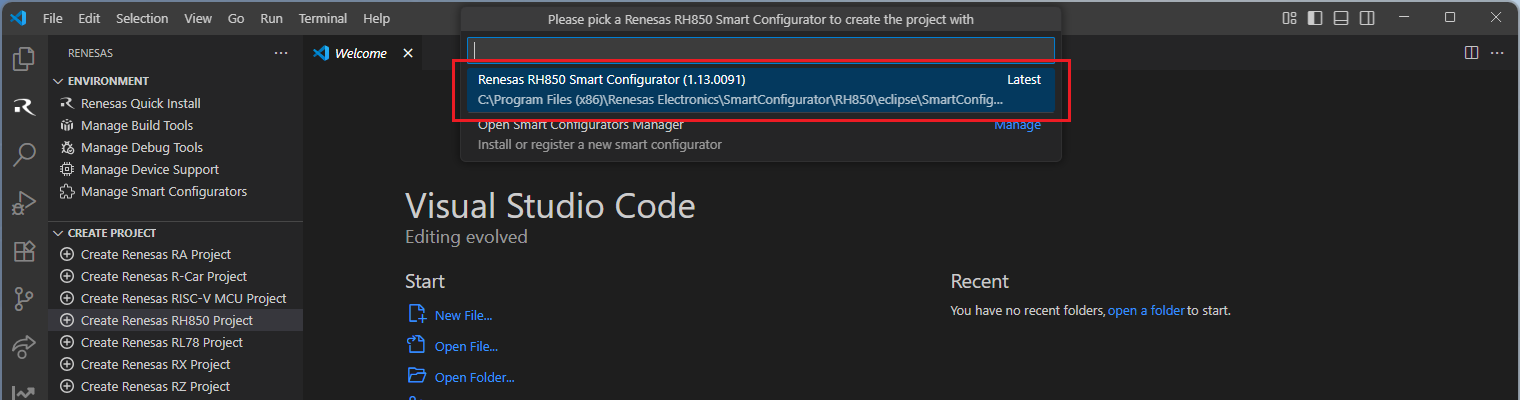Image resolution: width=1520 pixels, height=400 pixels.
Task: Open the Selection menu
Action: click(x=142, y=18)
